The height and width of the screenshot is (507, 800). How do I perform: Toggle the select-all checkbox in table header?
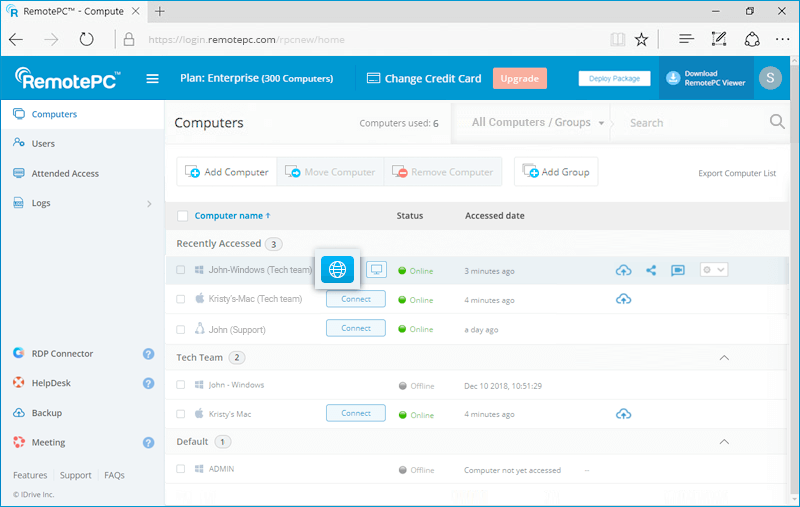click(182, 216)
